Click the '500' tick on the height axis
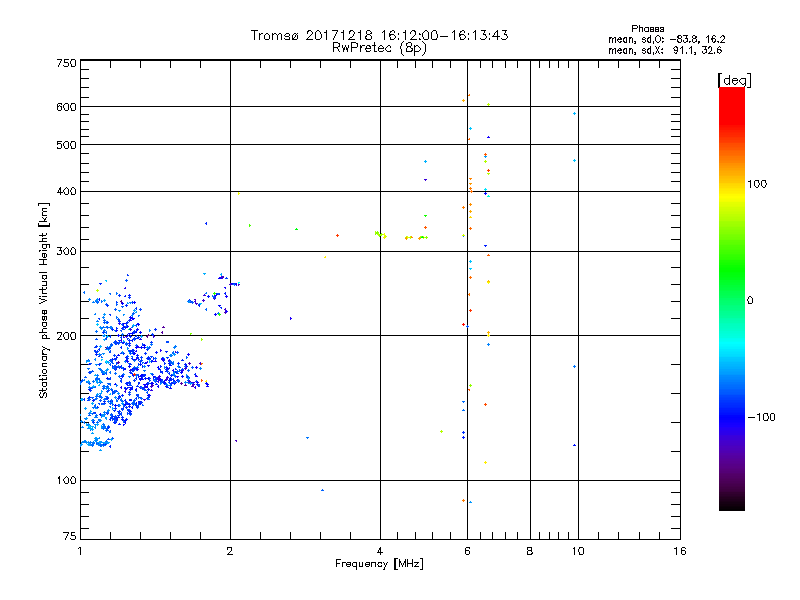 pos(66,145)
